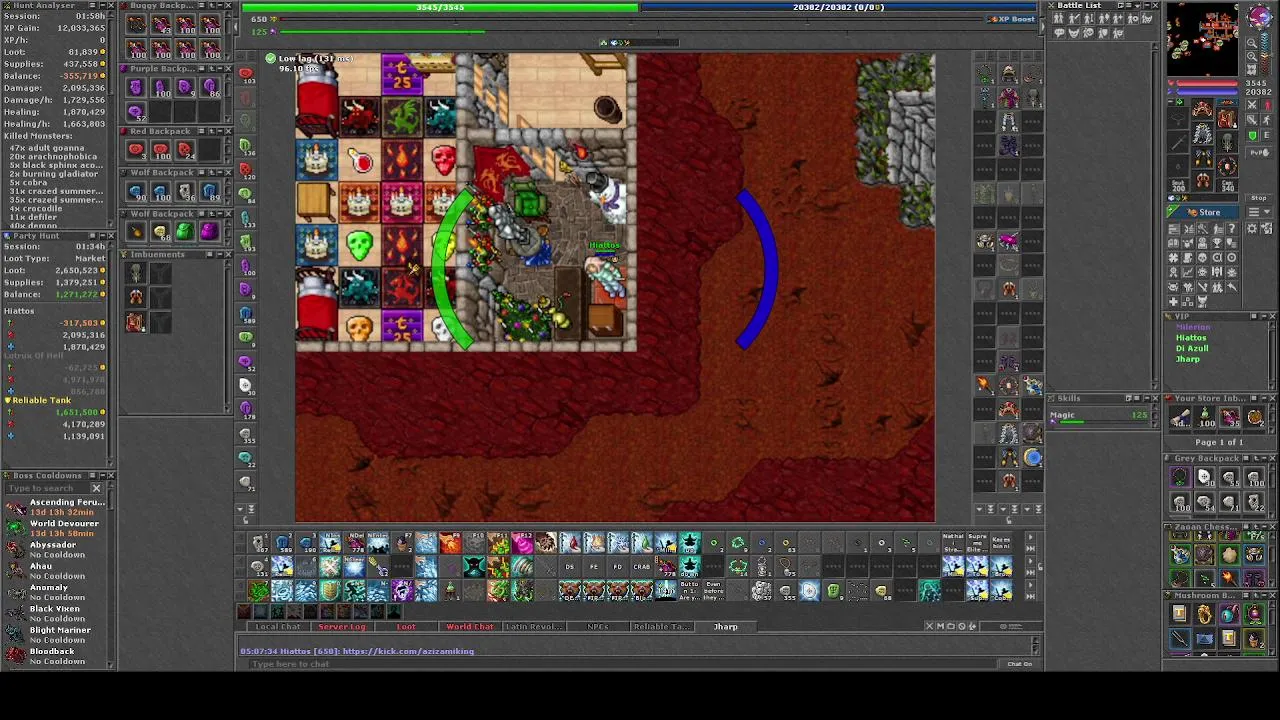
Task: Minimize the Hunt Analyser panel
Action: (100, 6)
